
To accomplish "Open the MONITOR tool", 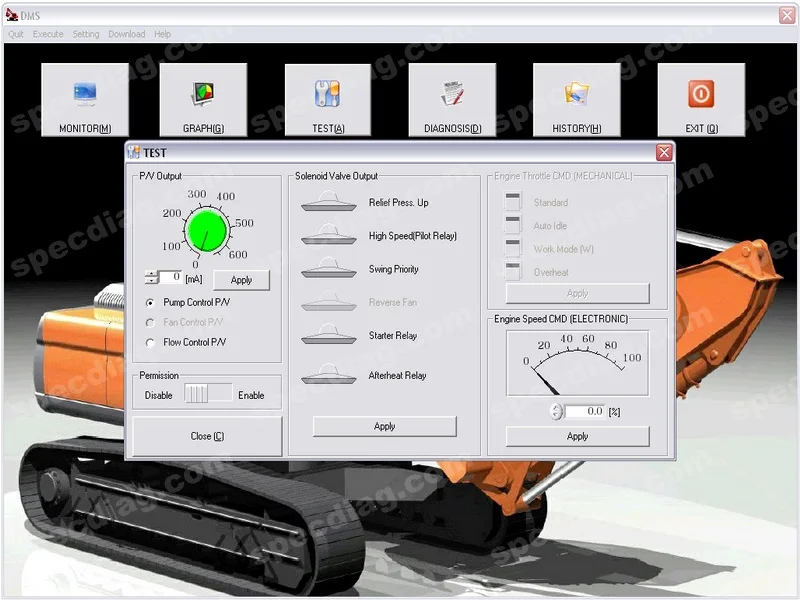I will click(85, 95).
